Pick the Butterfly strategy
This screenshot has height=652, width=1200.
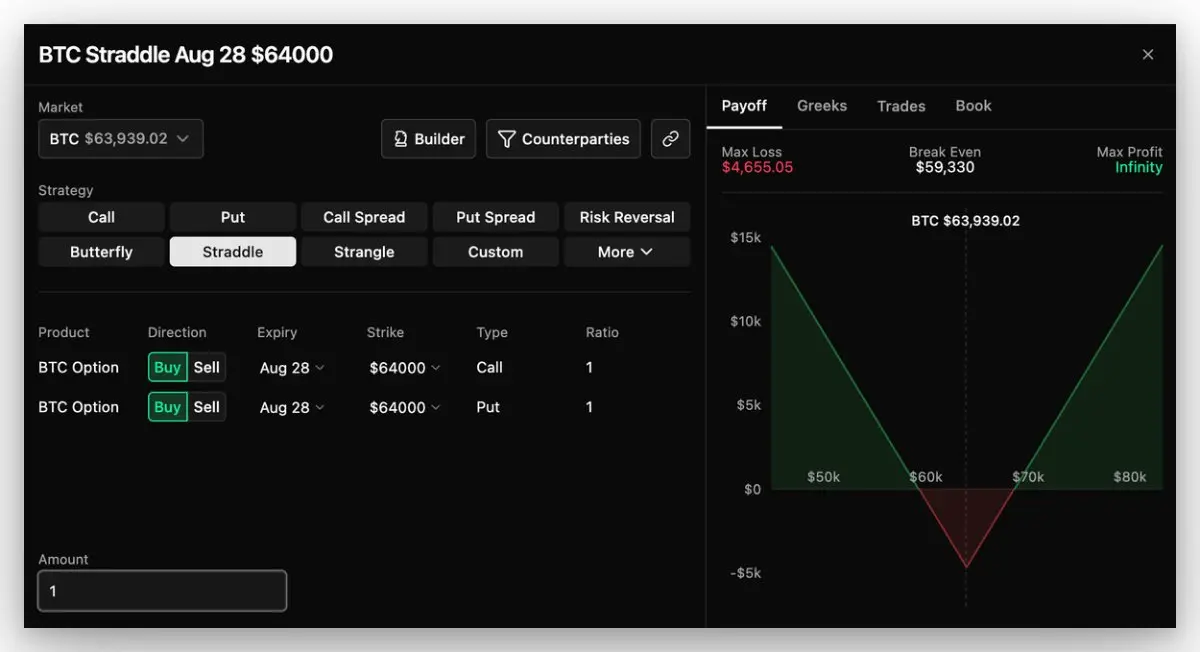click(x=101, y=252)
